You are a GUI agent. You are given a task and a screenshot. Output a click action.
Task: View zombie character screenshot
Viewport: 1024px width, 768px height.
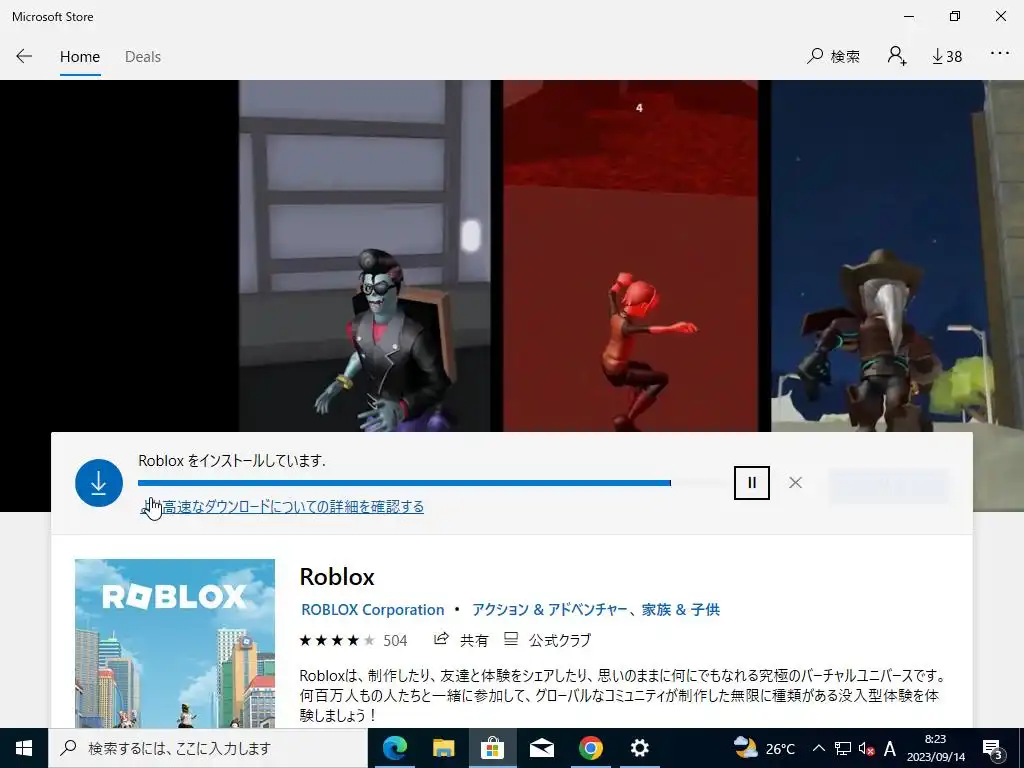click(x=364, y=255)
